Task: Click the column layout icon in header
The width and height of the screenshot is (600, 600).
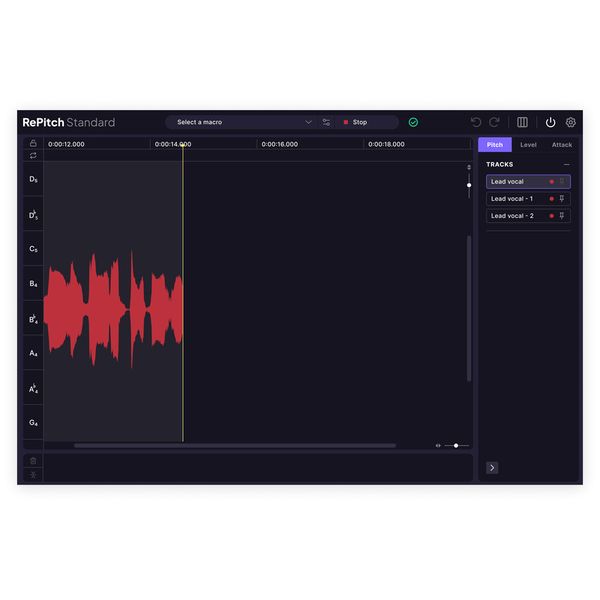Action: pos(522,122)
